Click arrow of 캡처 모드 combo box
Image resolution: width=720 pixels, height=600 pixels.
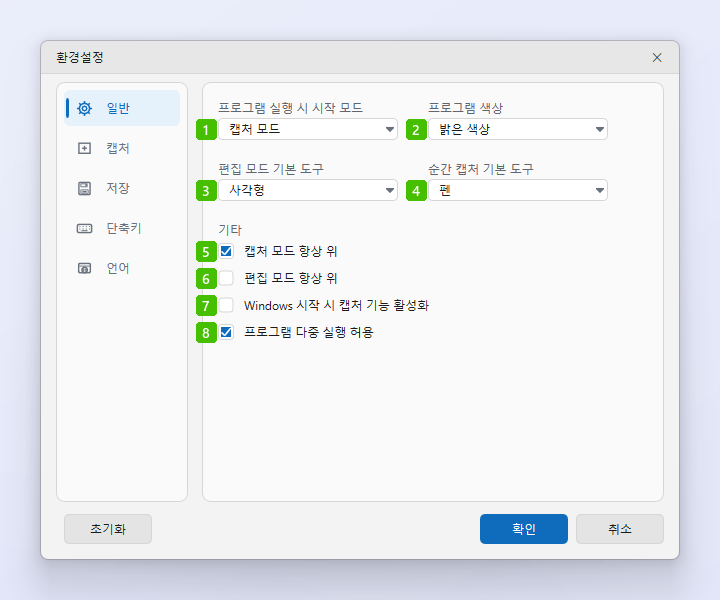[x=390, y=129]
